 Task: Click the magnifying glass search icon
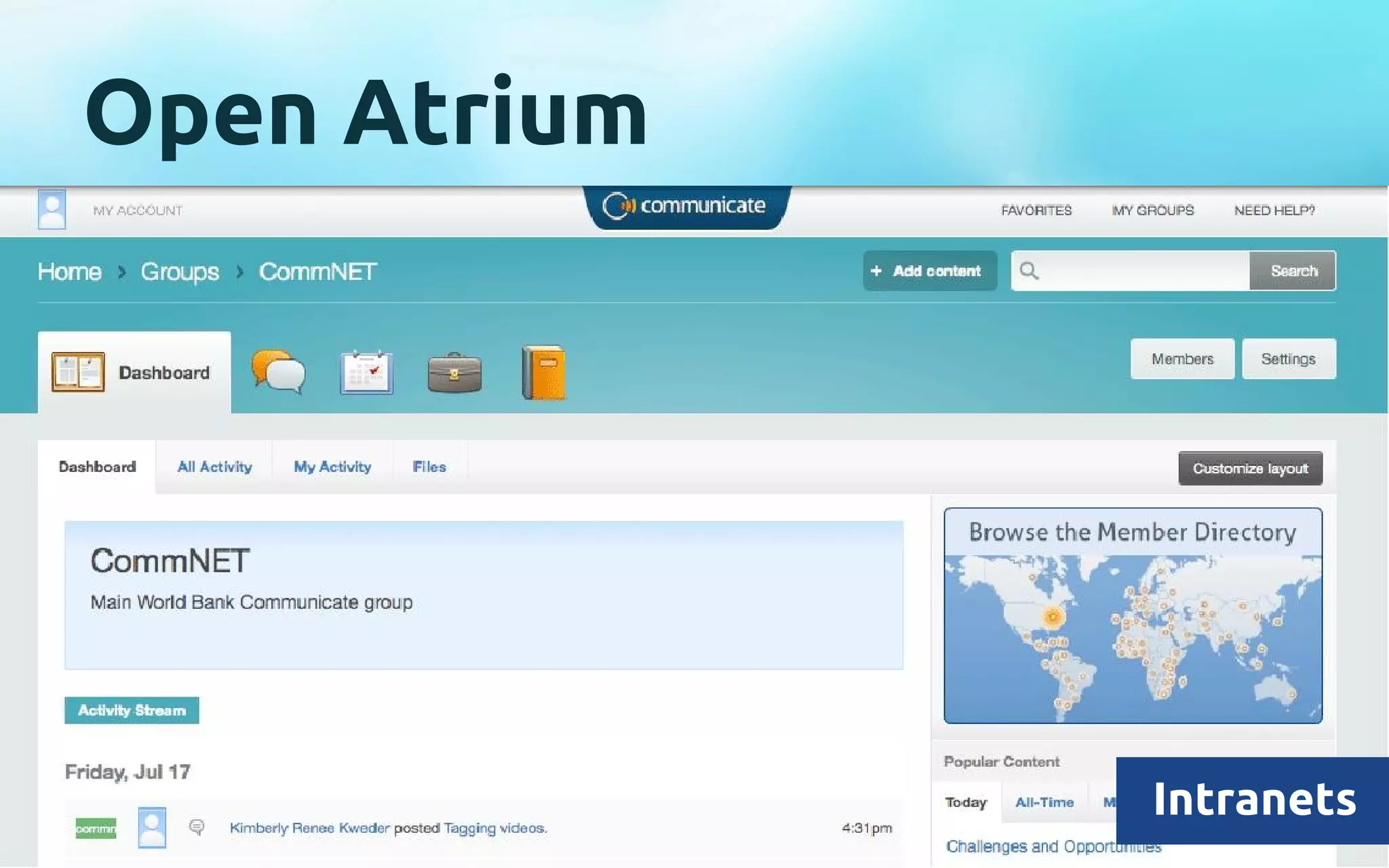[x=1029, y=271]
